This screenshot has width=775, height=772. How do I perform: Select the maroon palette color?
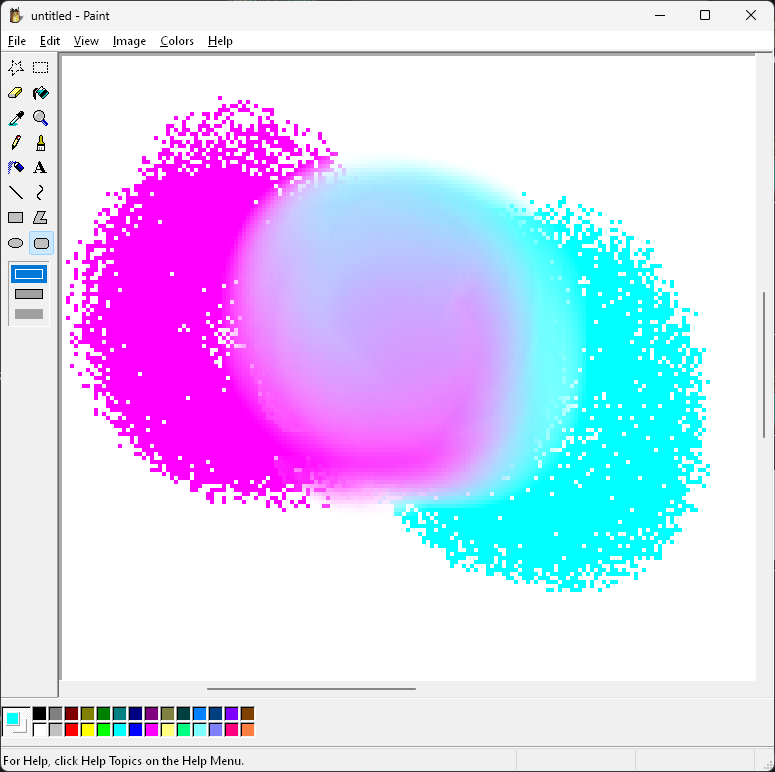72,713
